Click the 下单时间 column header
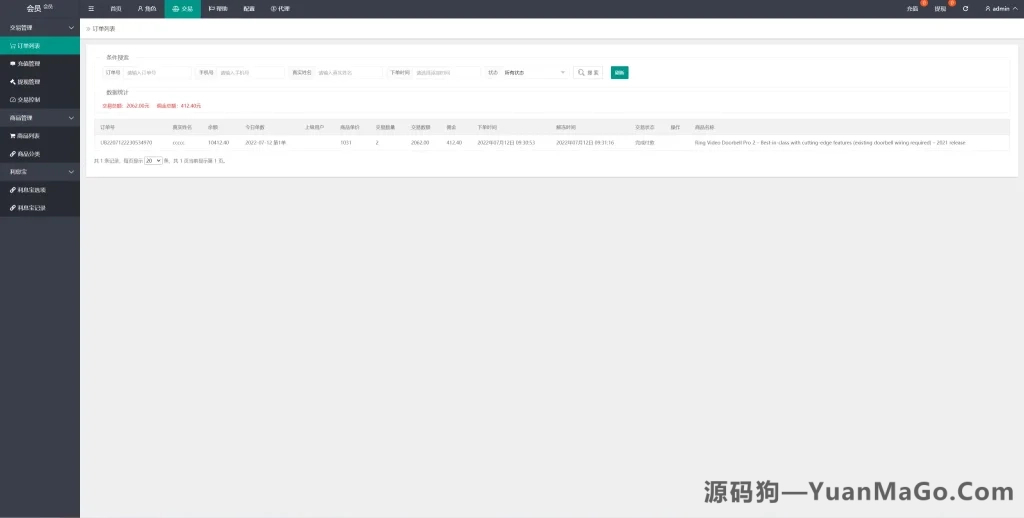The image size is (1024, 518). 487,127
